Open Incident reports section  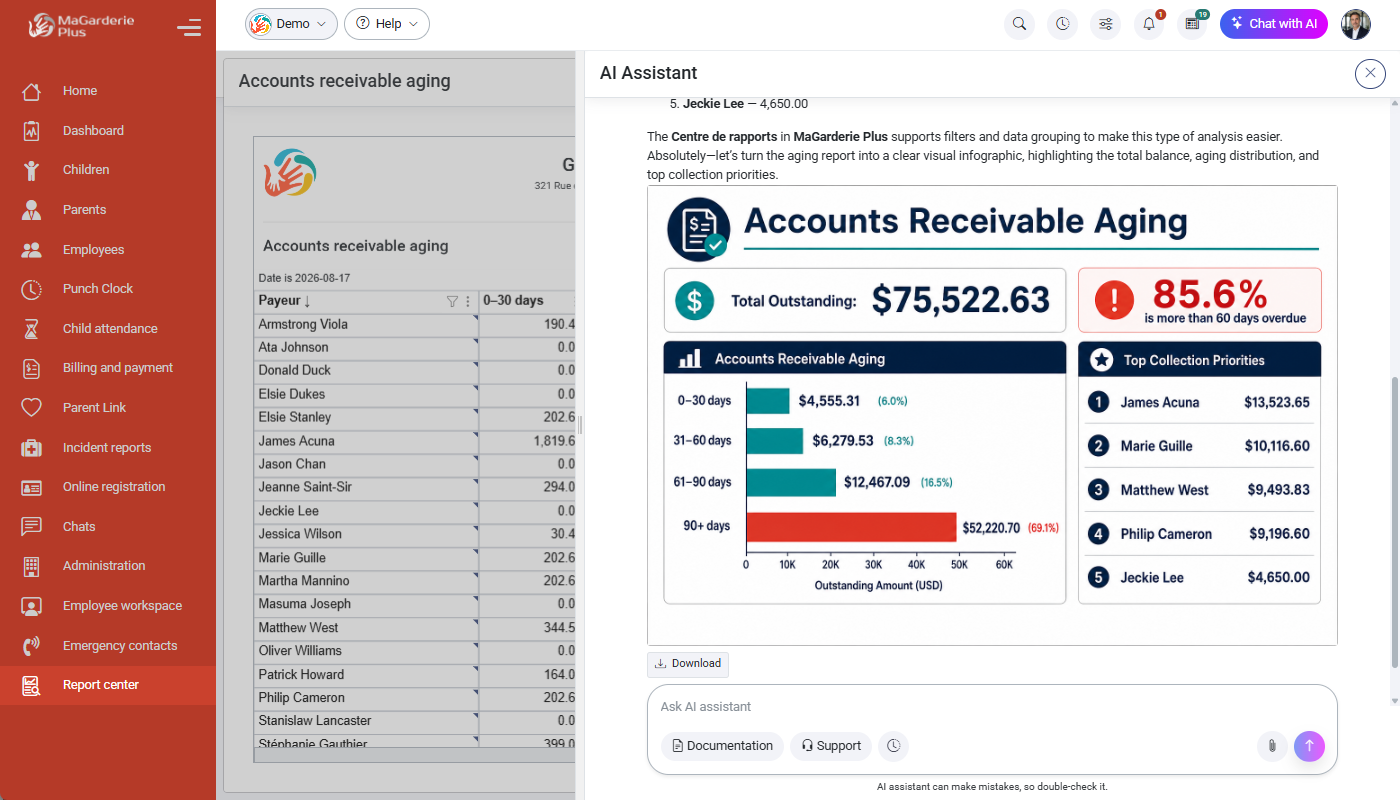pyautogui.click(x=108, y=448)
